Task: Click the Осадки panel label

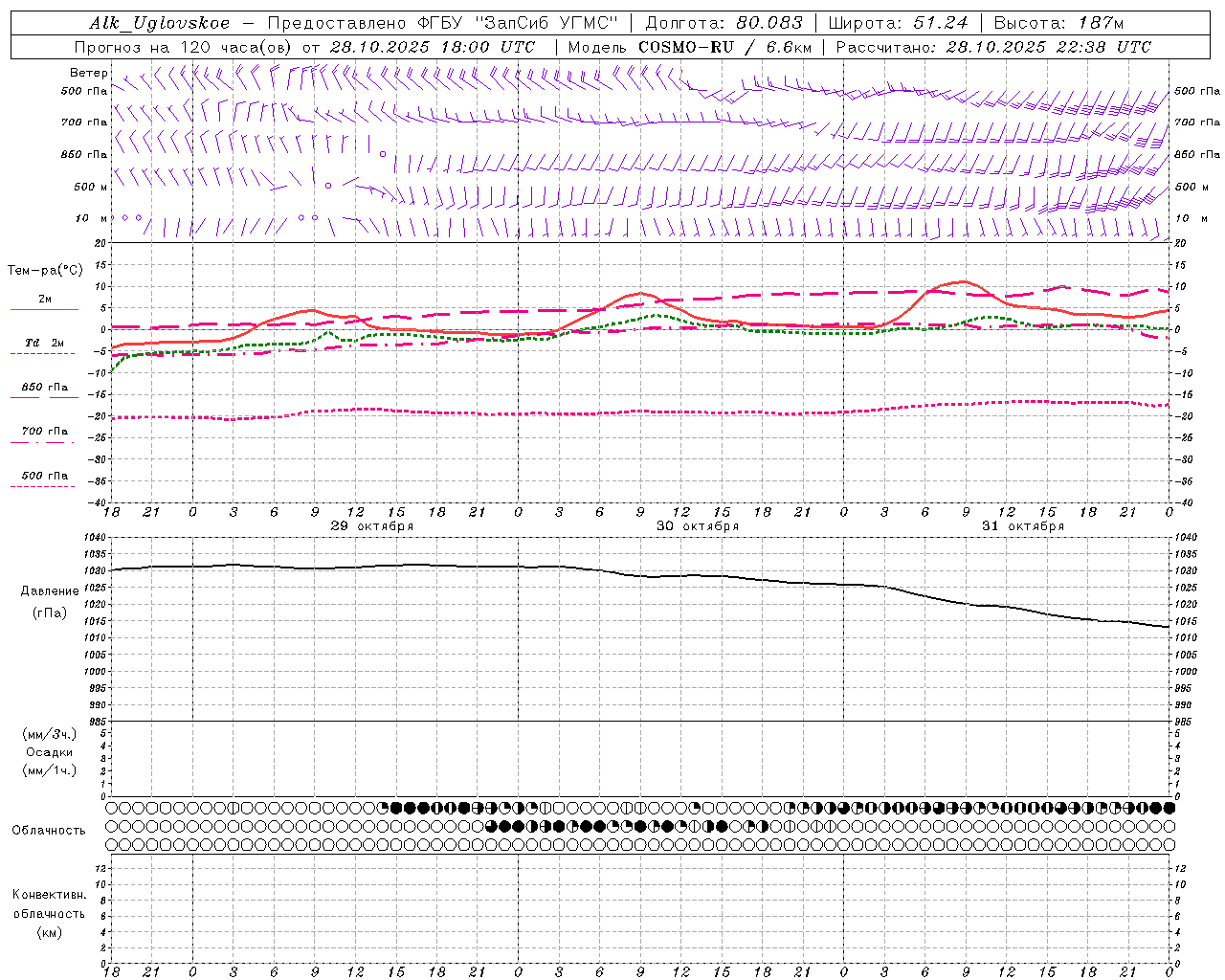Action: [x=50, y=752]
